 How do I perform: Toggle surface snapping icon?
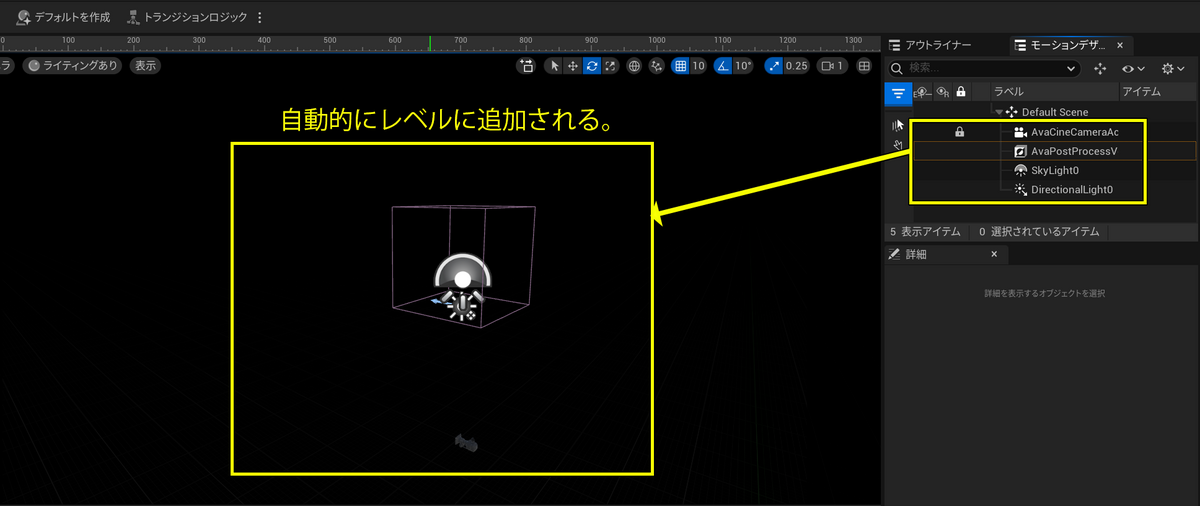657,66
